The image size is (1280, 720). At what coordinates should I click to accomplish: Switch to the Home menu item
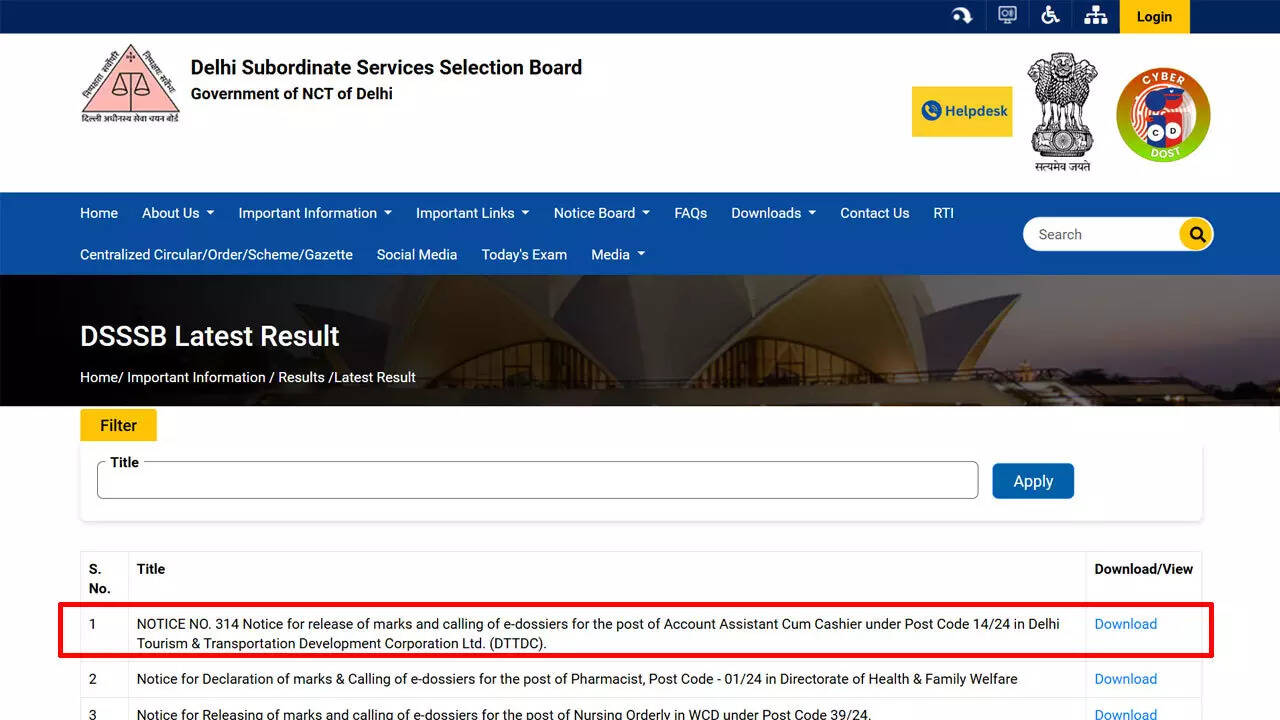pos(98,213)
